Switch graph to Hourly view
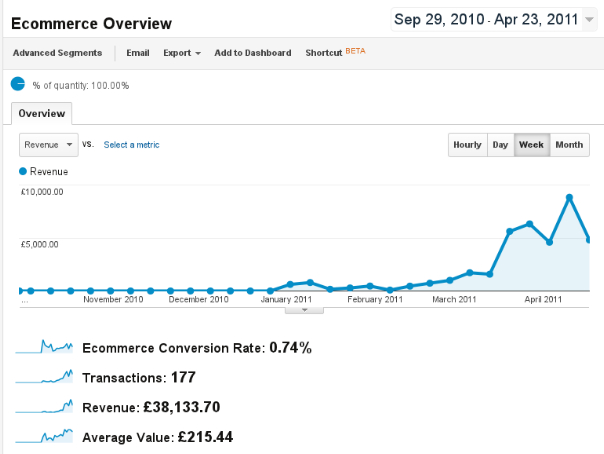 coord(468,145)
